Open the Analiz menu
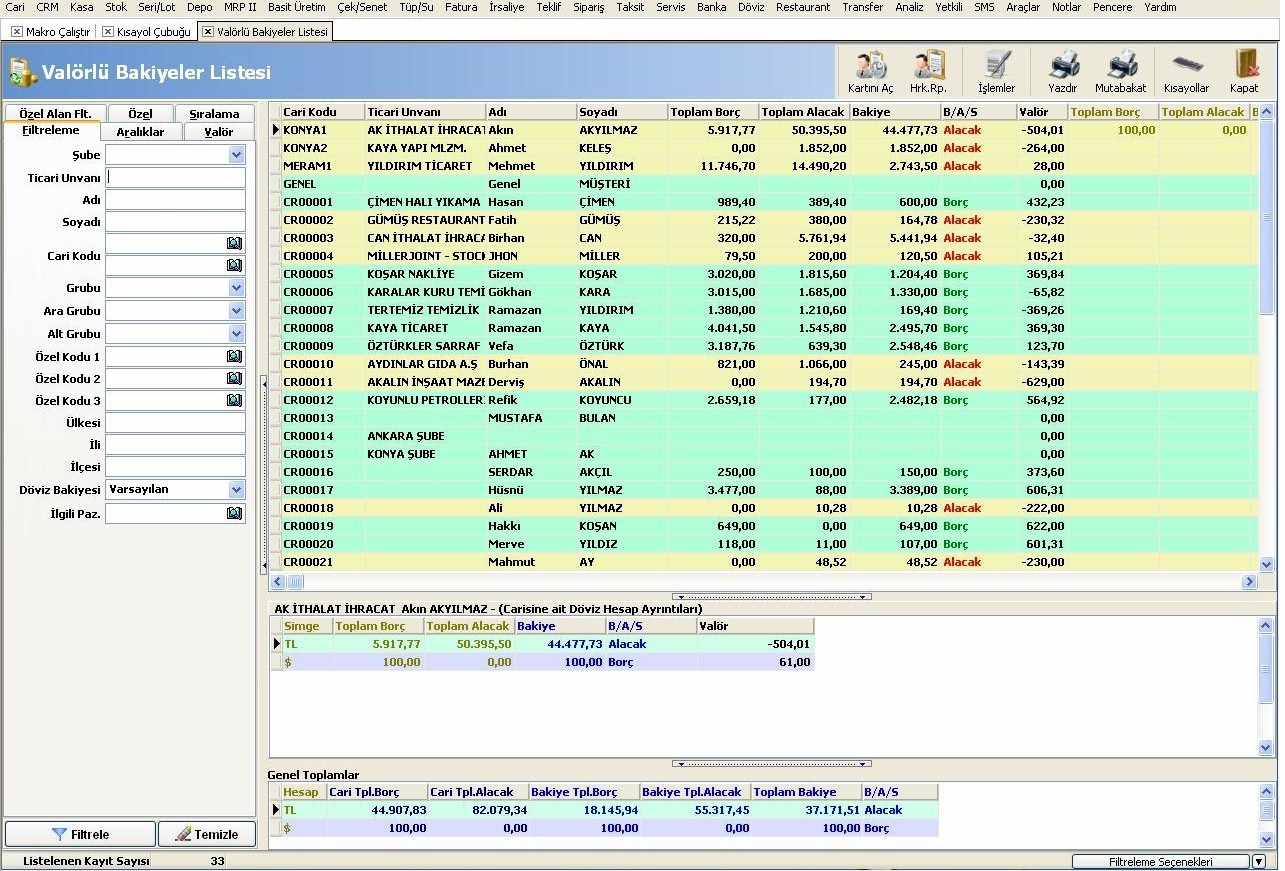This screenshot has width=1285, height=871. [909, 7]
